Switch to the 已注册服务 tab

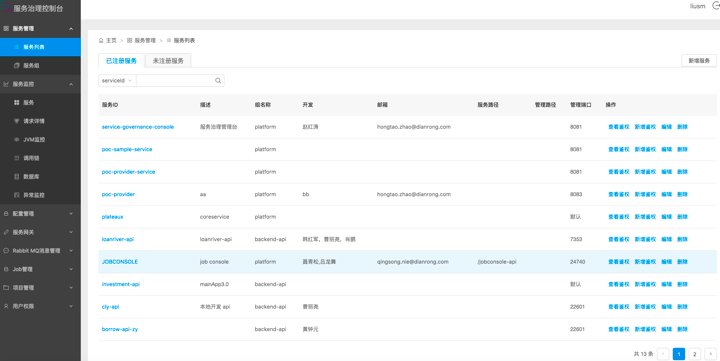click(x=121, y=61)
